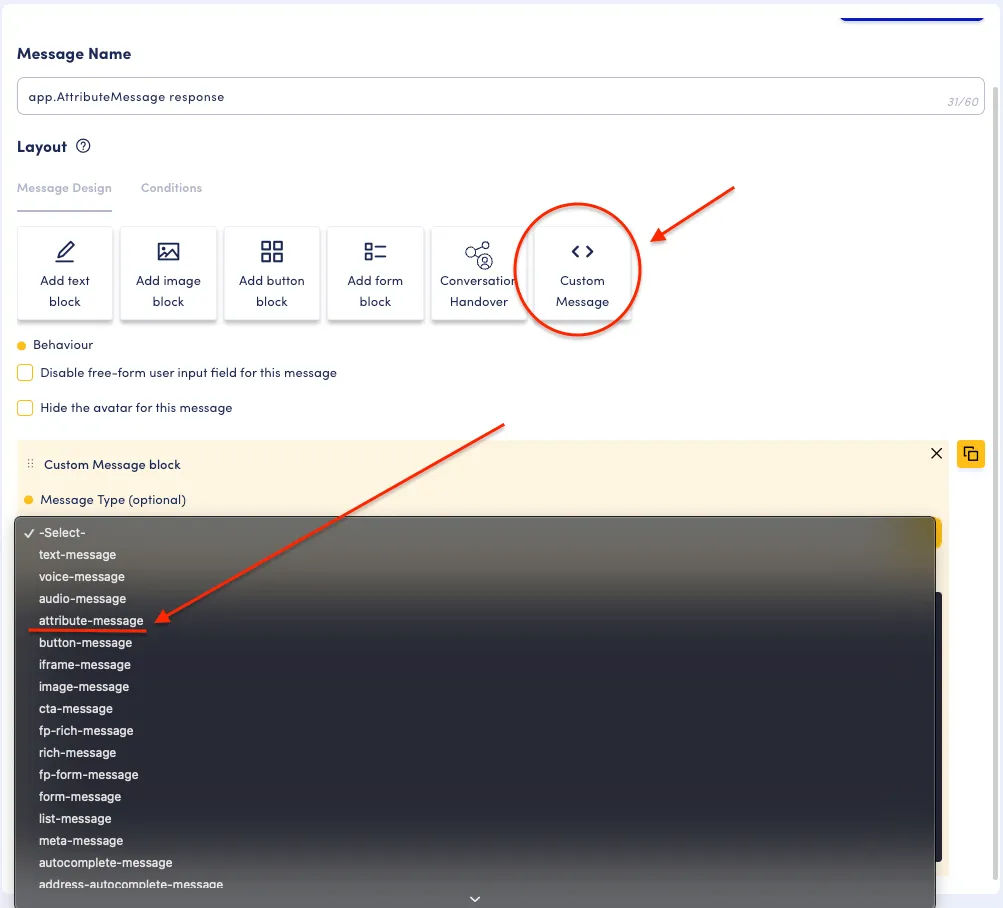Close the Custom Message block with X
1003x908 pixels.
coord(936,453)
